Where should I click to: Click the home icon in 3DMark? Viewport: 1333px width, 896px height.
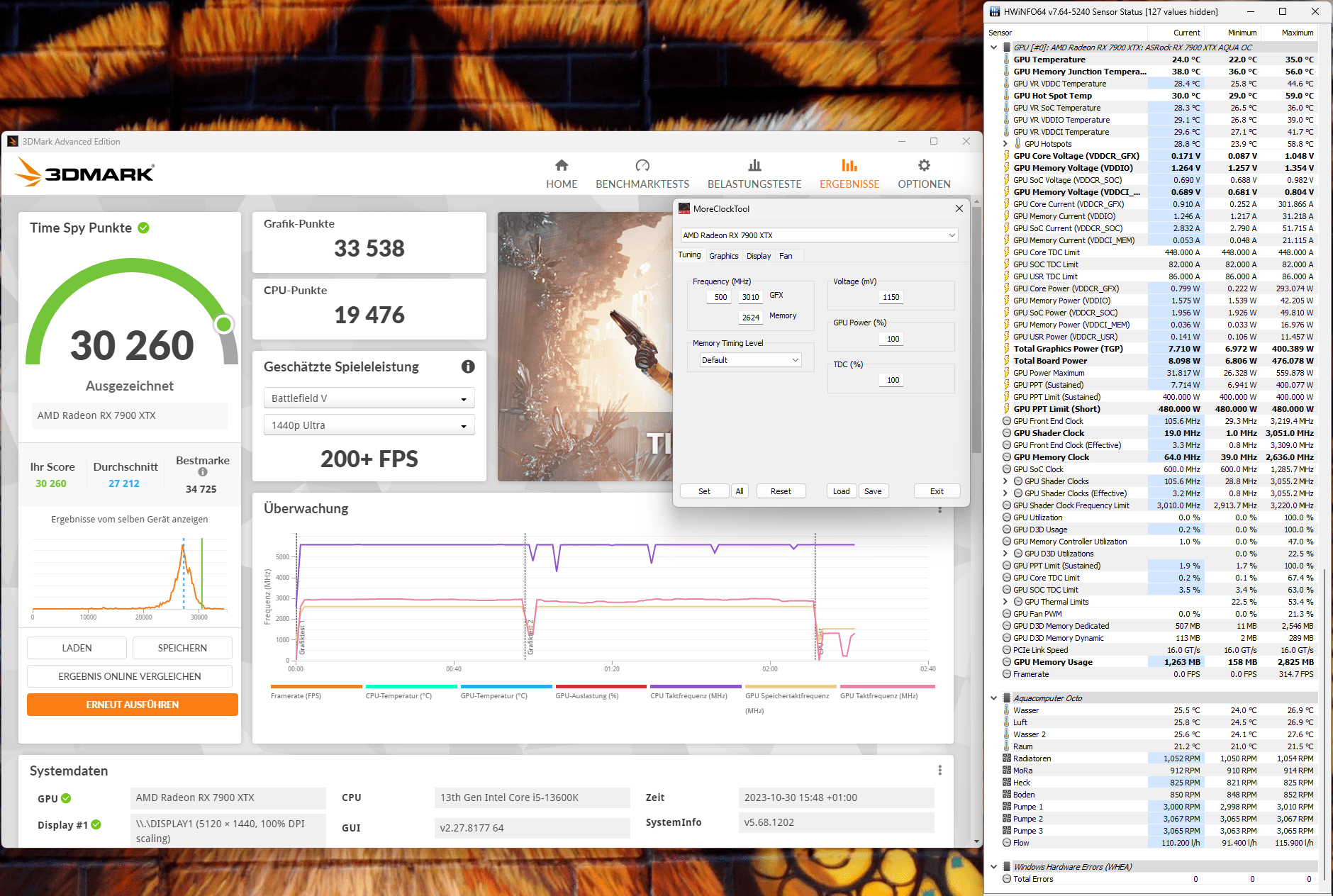point(562,165)
